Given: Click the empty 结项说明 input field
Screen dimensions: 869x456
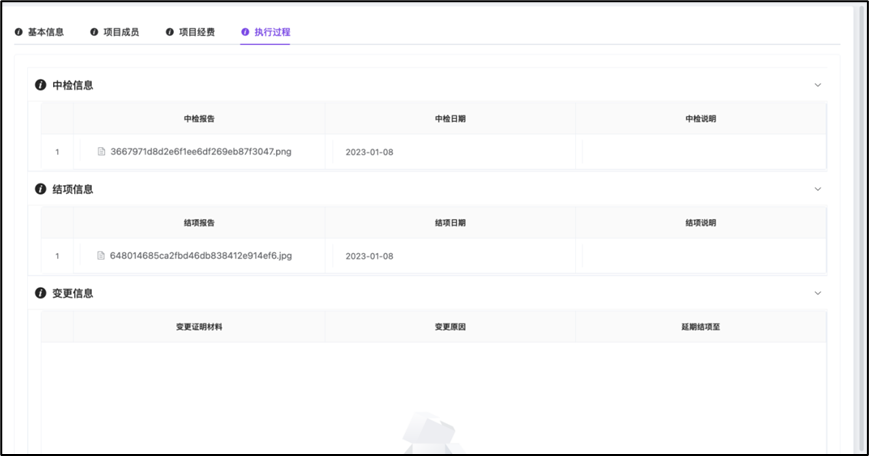Looking at the screenshot, I should point(702,256).
